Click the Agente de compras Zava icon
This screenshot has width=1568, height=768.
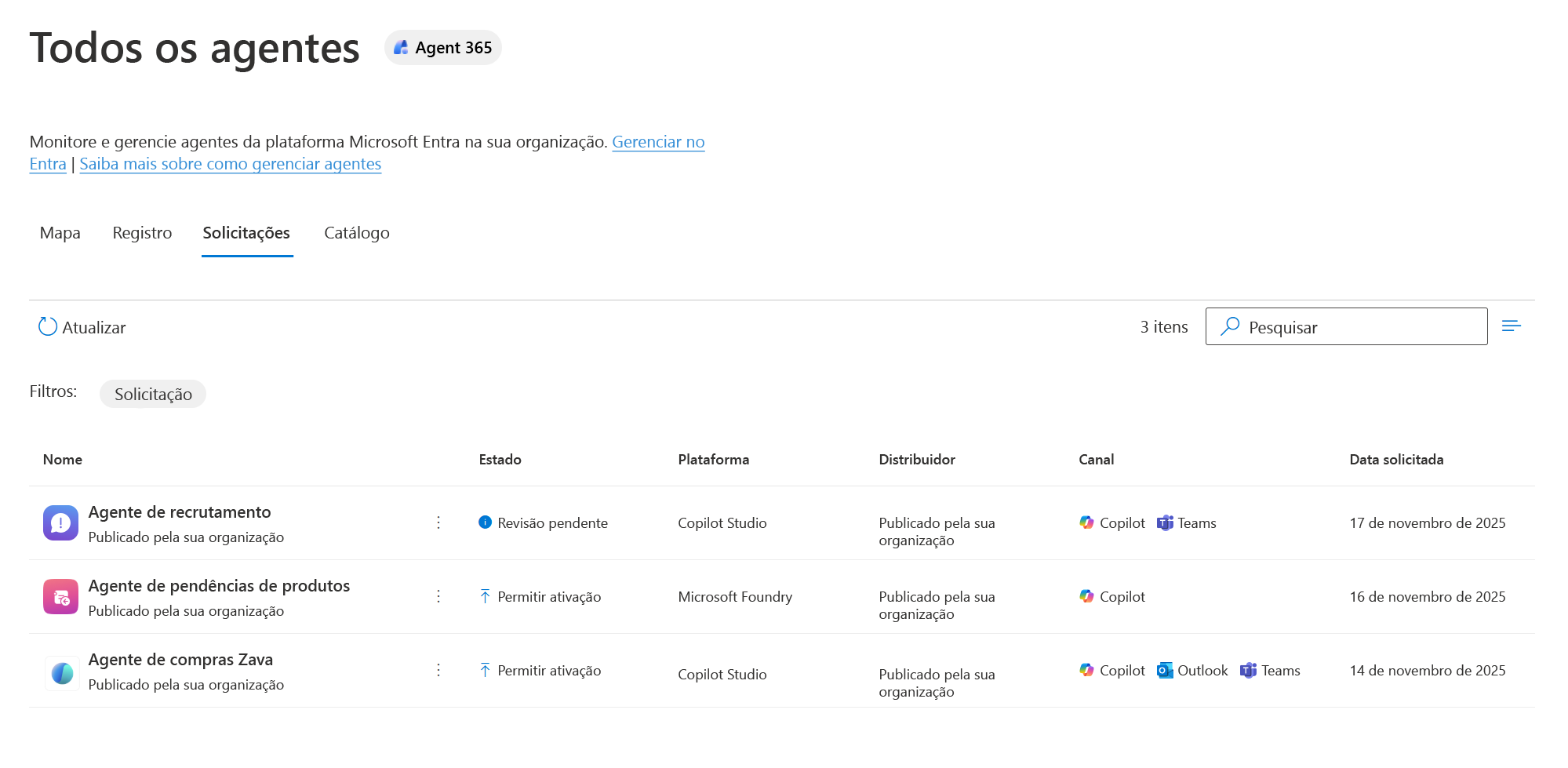(x=62, y=672)
